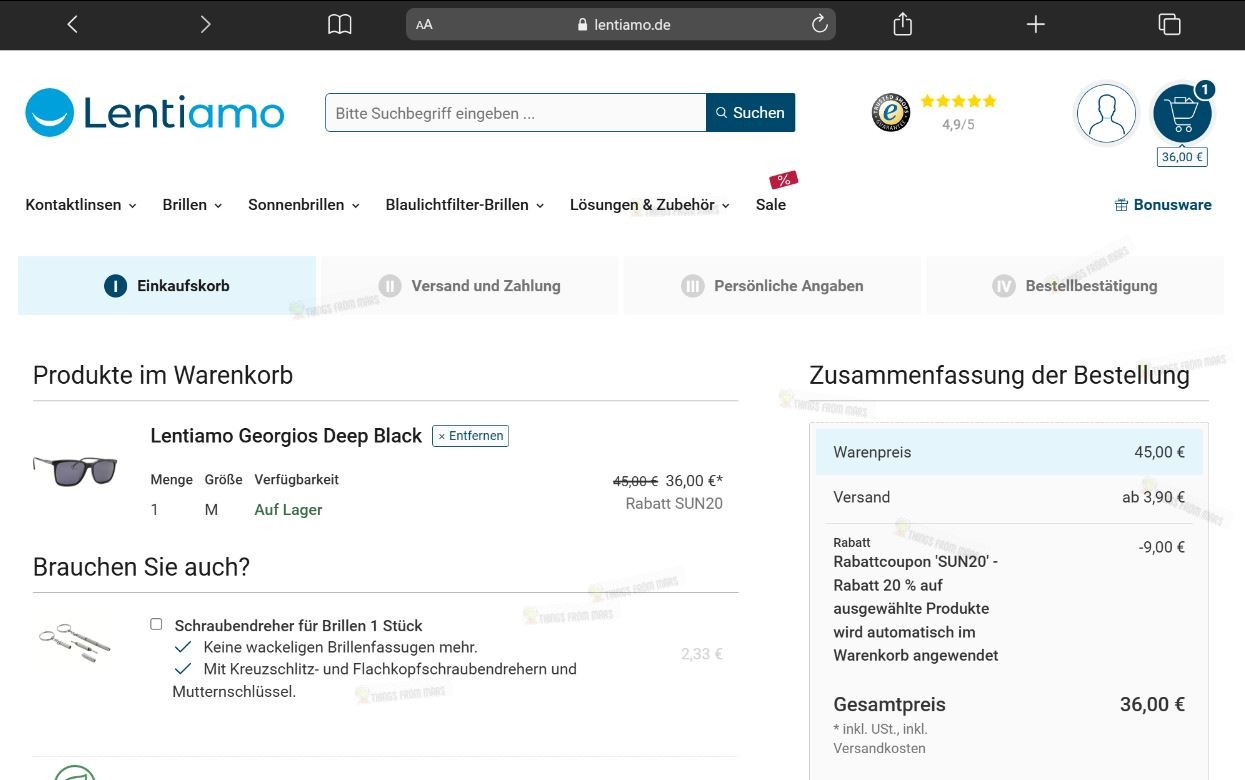Click the Warenpreis row in summary
This screenshot has height=780, width=1245.
[x=1009, y=452]
